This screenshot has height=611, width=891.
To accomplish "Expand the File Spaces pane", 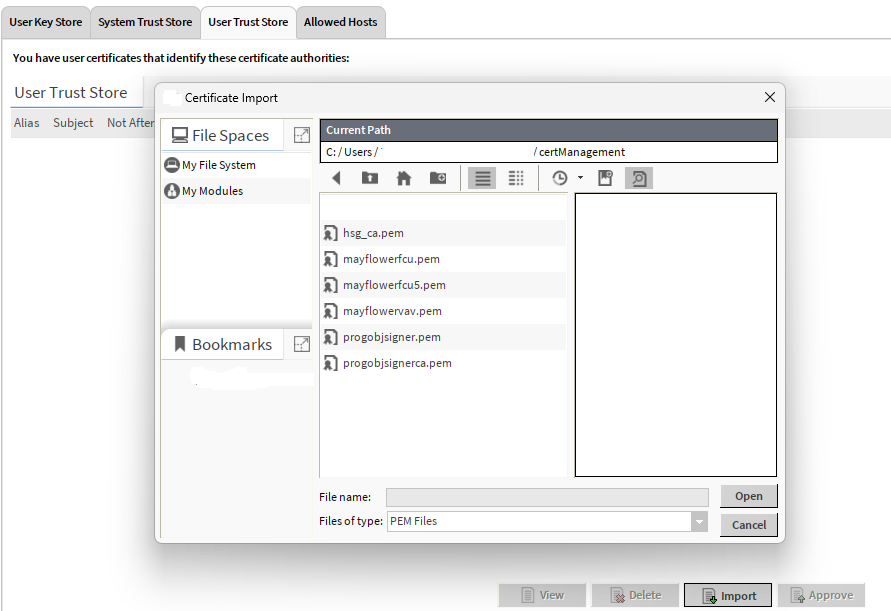I will (301, 135).
